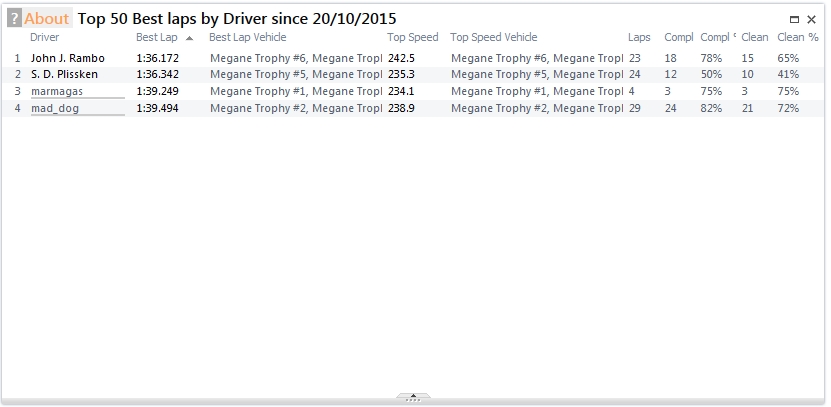Click clean percentage 65%
This screenshot has width=831, height=407.
coord(788,58)
